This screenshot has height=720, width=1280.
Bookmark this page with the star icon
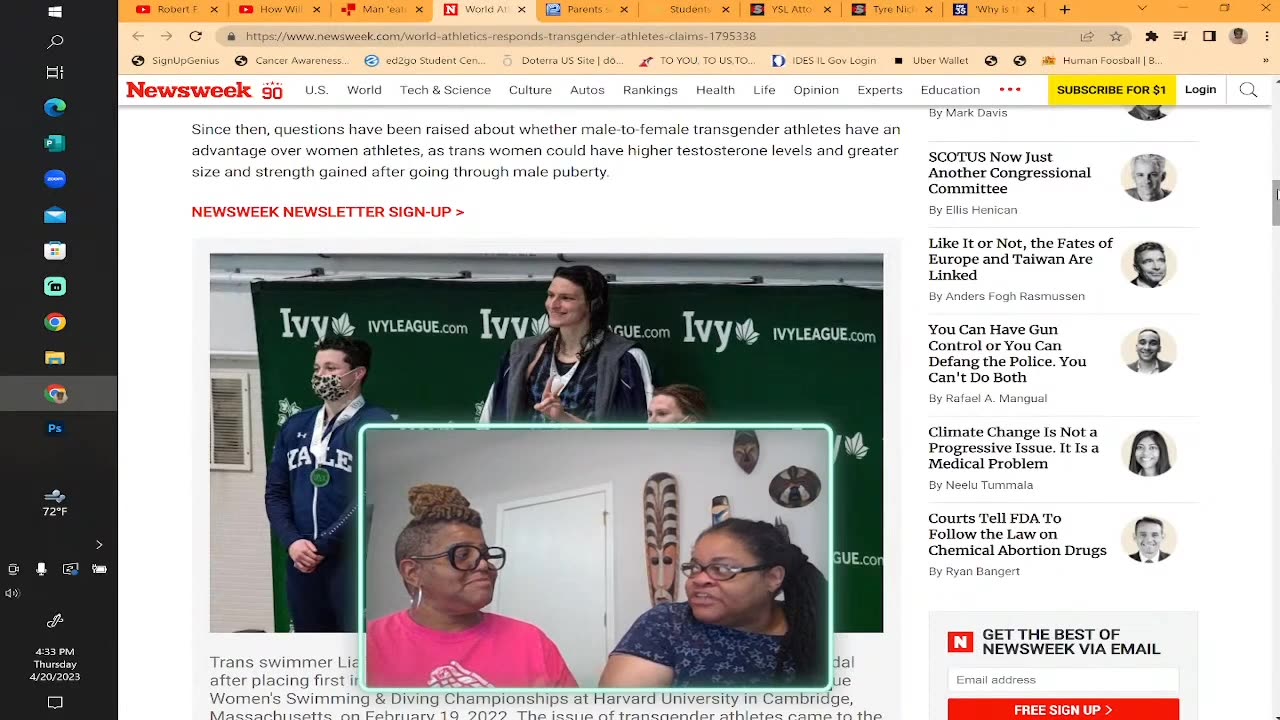[x=1116, y=36]
